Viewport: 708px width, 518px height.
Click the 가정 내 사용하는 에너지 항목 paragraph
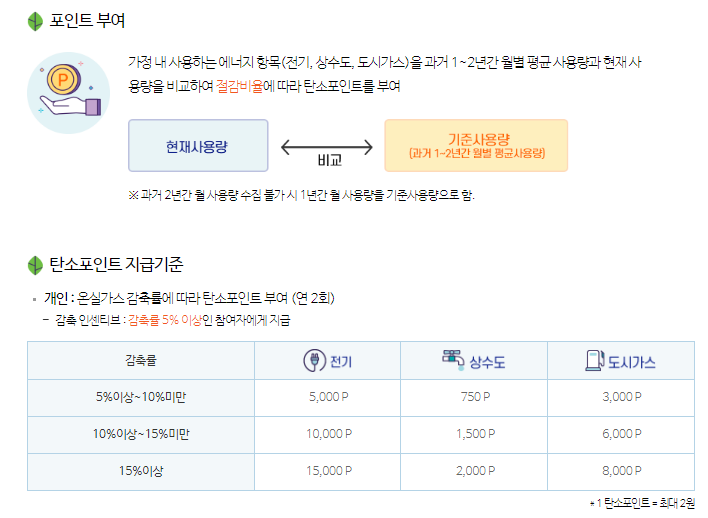point(385,74)
